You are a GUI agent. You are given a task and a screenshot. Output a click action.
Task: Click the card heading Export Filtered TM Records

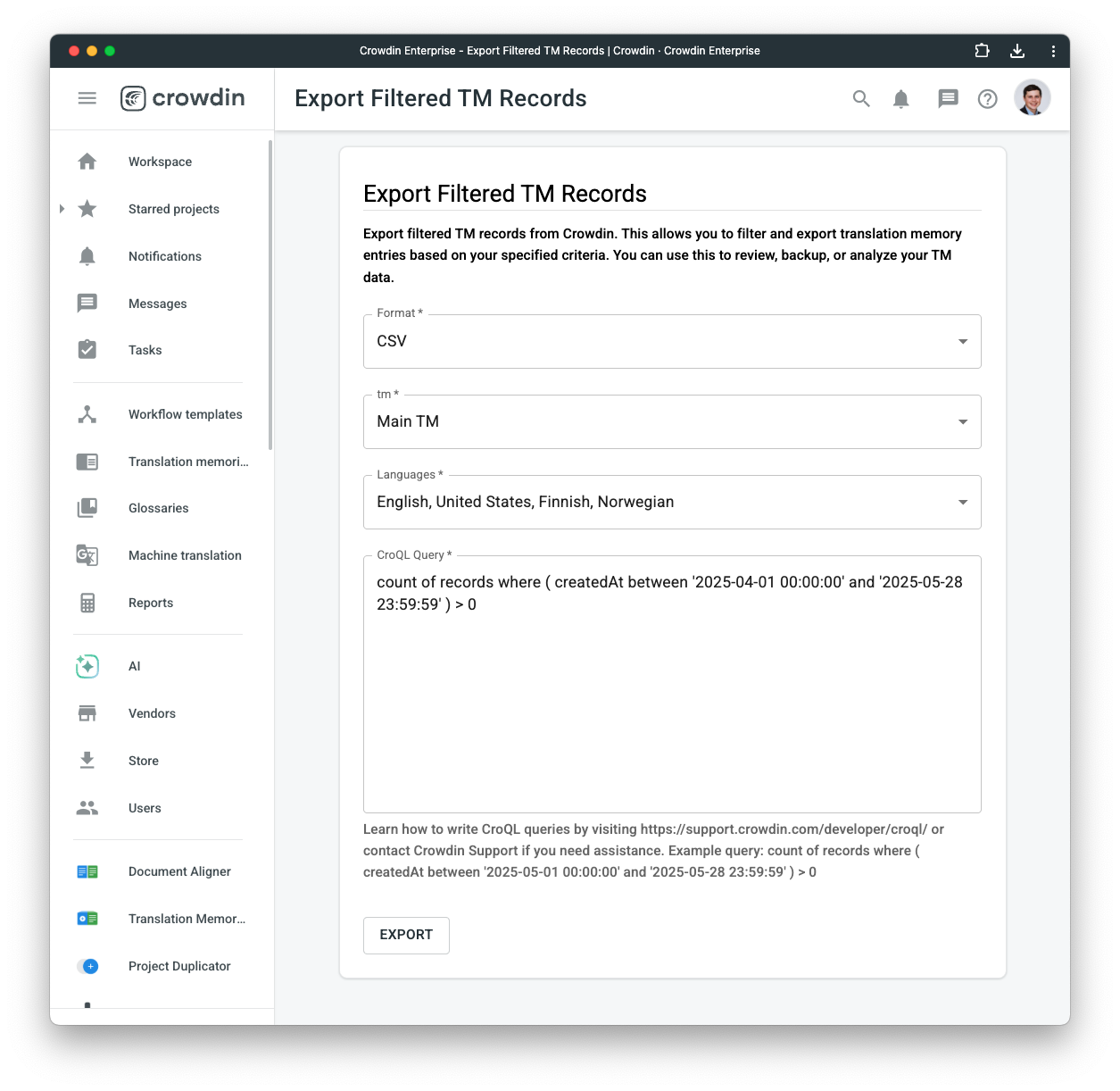pyautogui.click(x=505, y=194)
